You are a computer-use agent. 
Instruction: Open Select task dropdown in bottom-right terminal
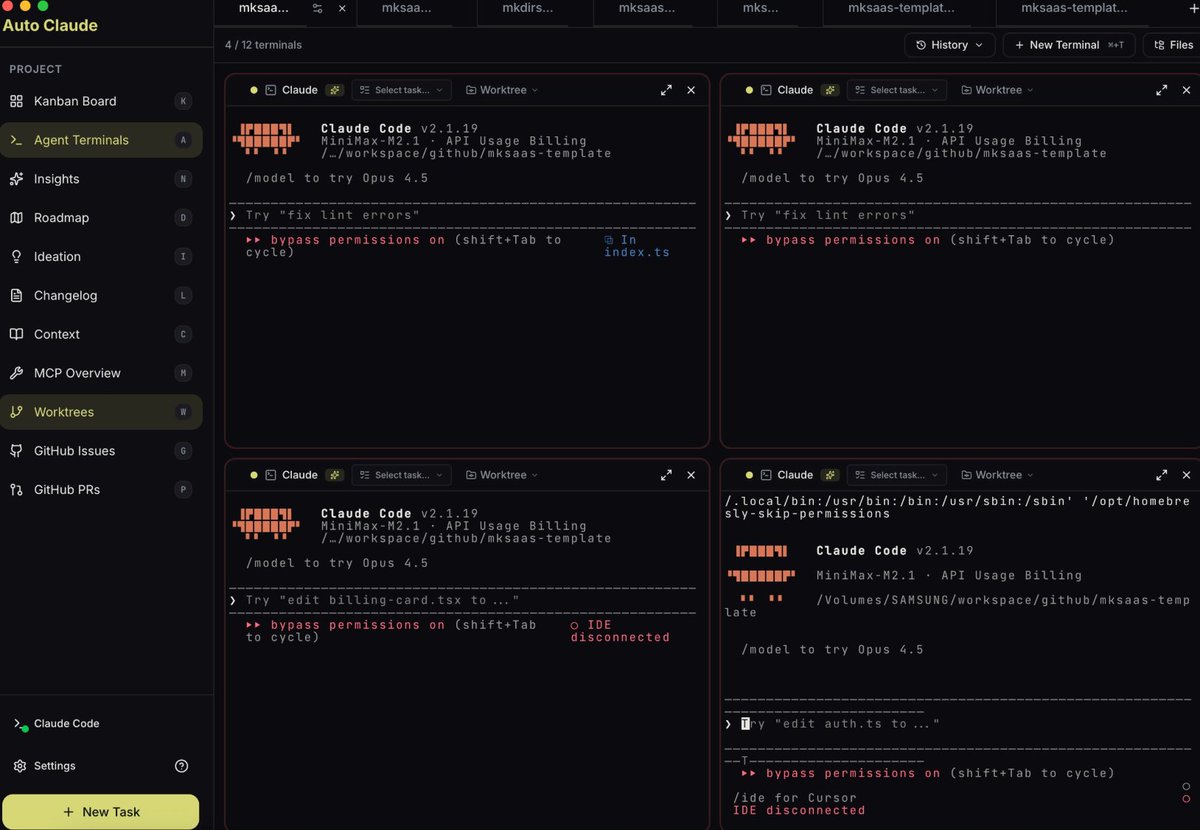coord(896,475)
